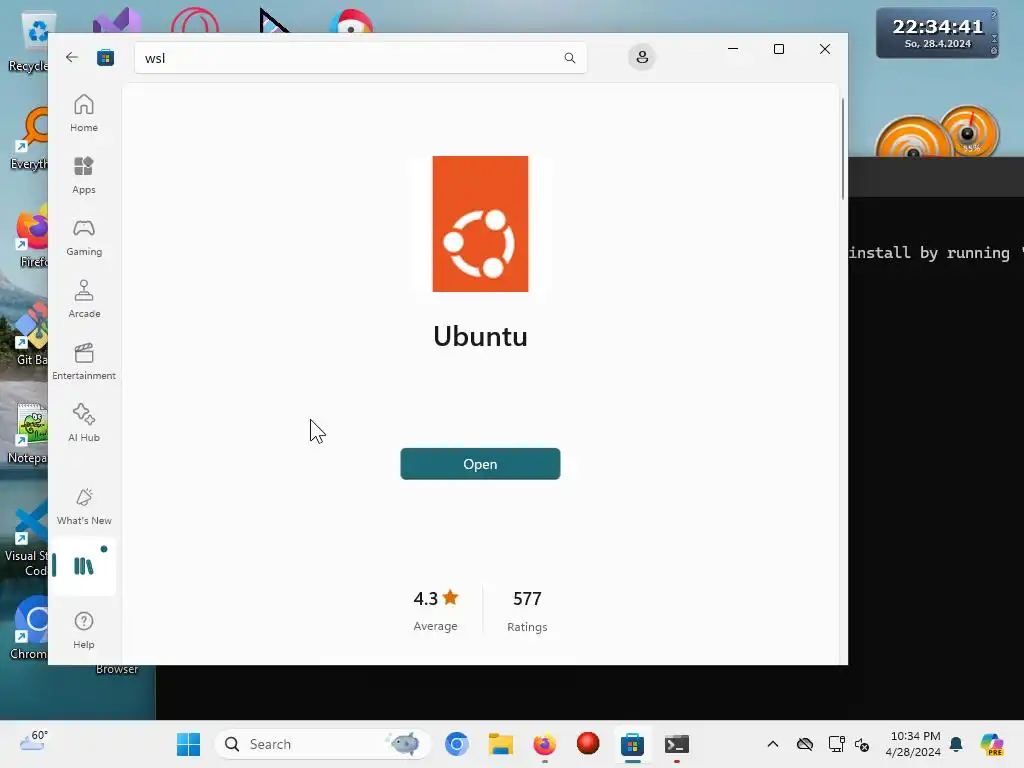Click the display and network tray icon
The image size is (1024, 768).
(x=837, y=744)
